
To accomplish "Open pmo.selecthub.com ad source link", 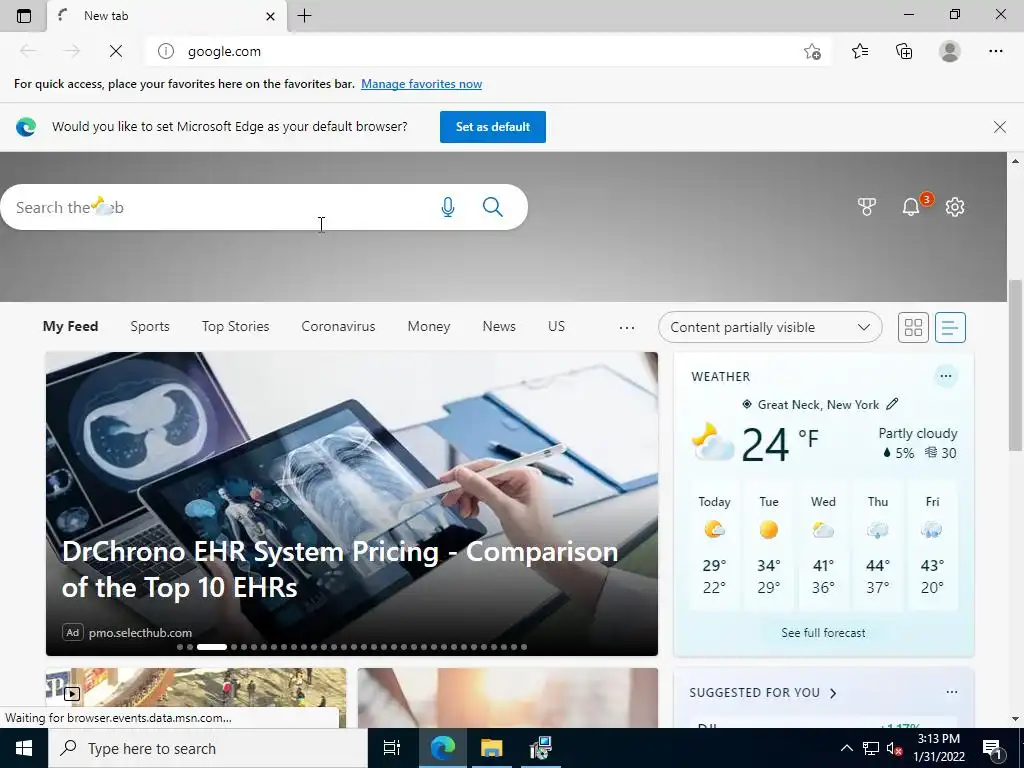I will pos(140,632).
